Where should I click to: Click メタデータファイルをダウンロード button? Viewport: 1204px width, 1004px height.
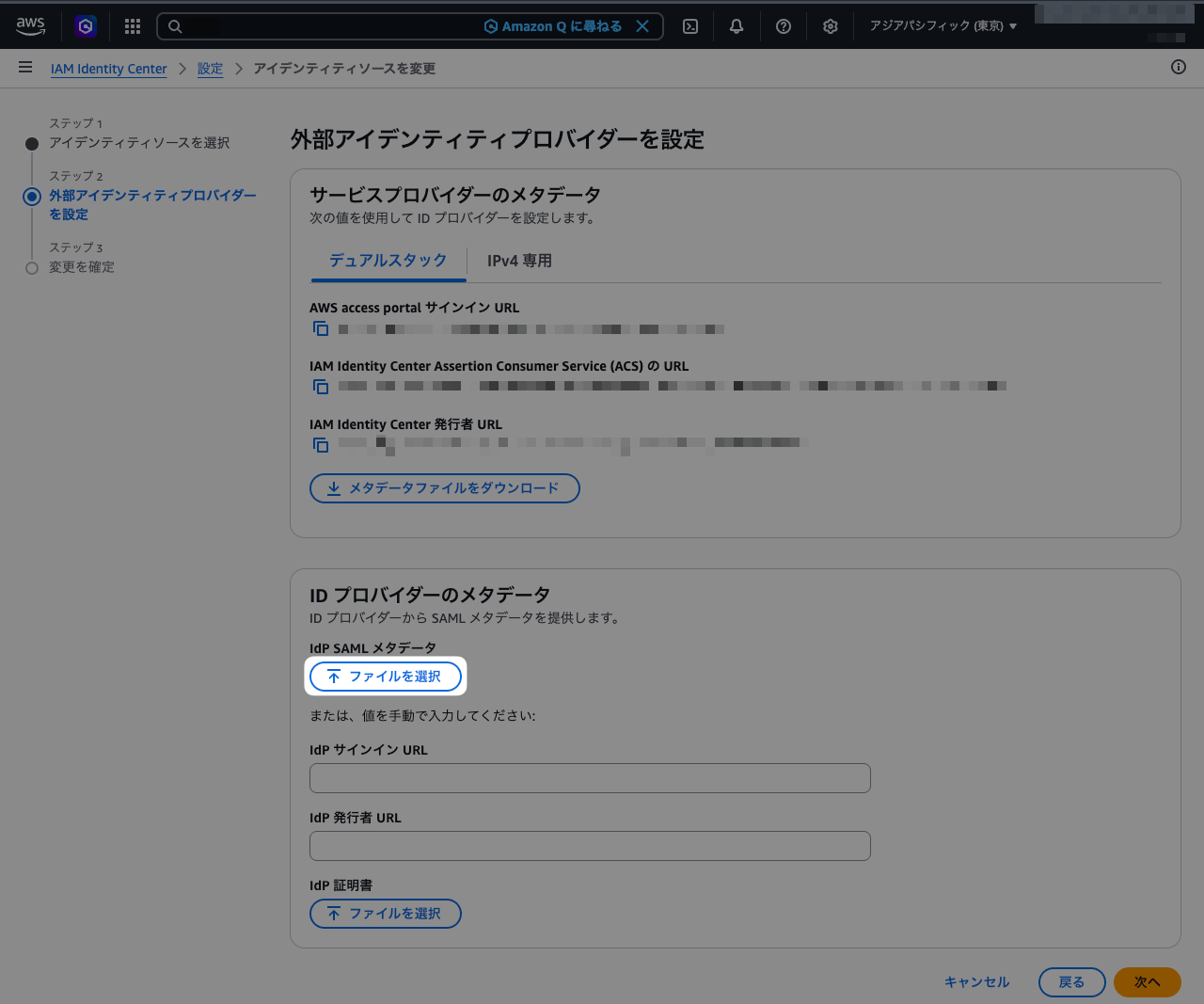coord(445,488)
